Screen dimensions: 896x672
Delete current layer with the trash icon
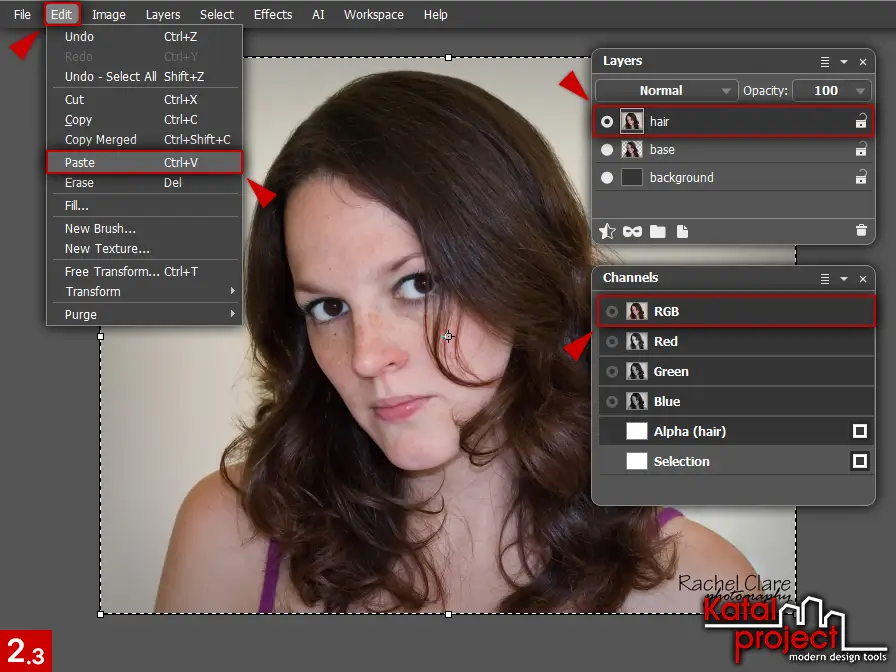coord(861,231)
